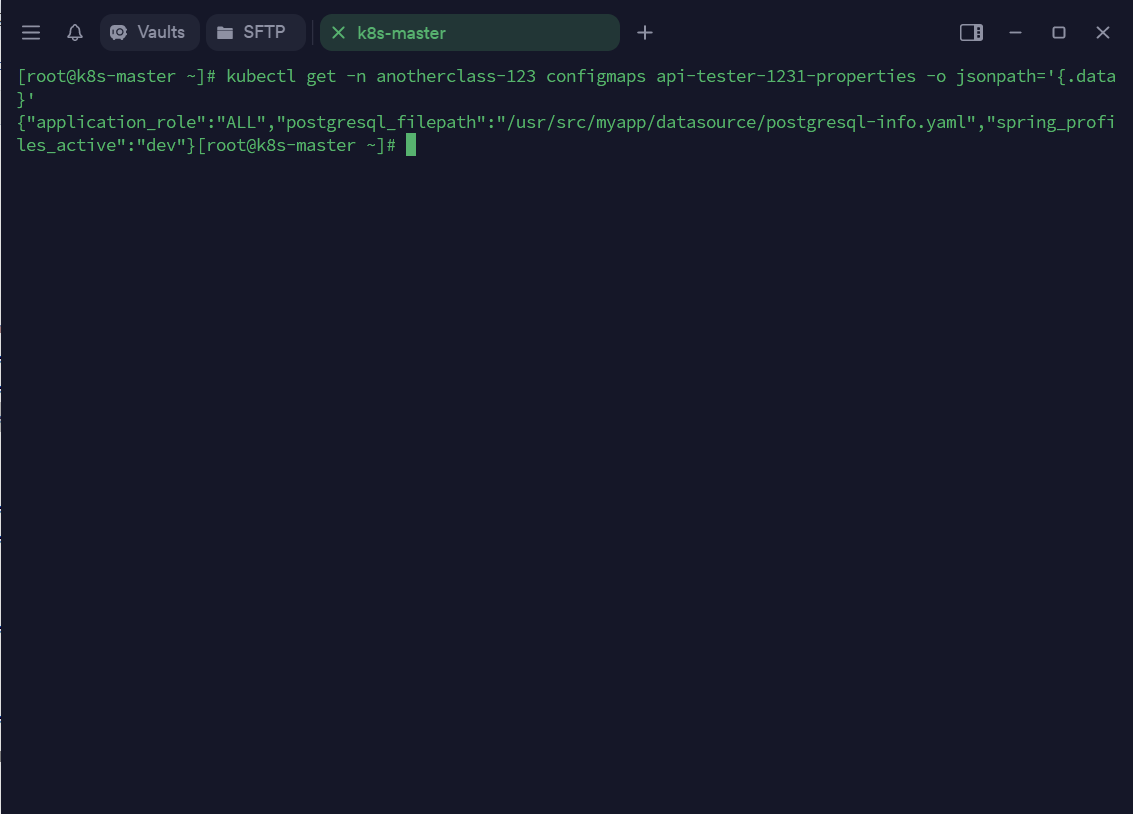Click the terminal cursor at prompt
1133x814 pixels.
[410, 145]
